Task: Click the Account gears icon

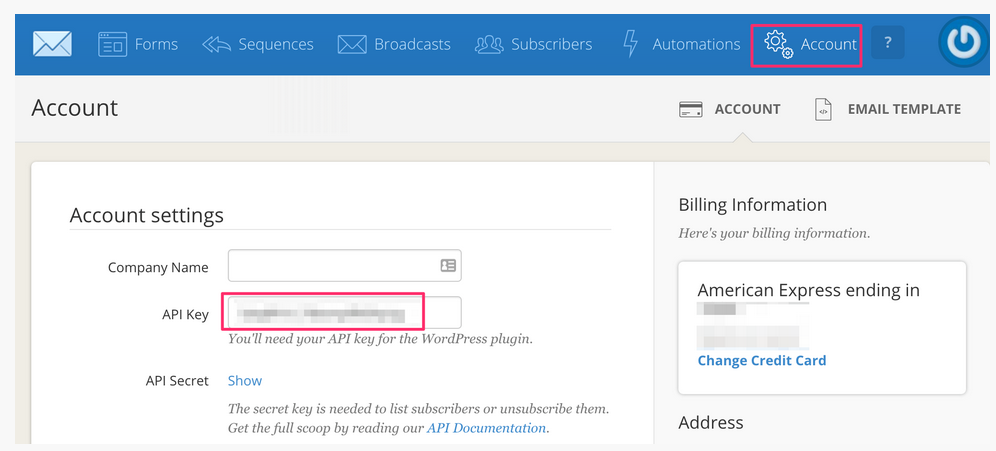Action: tap(778, 44)
